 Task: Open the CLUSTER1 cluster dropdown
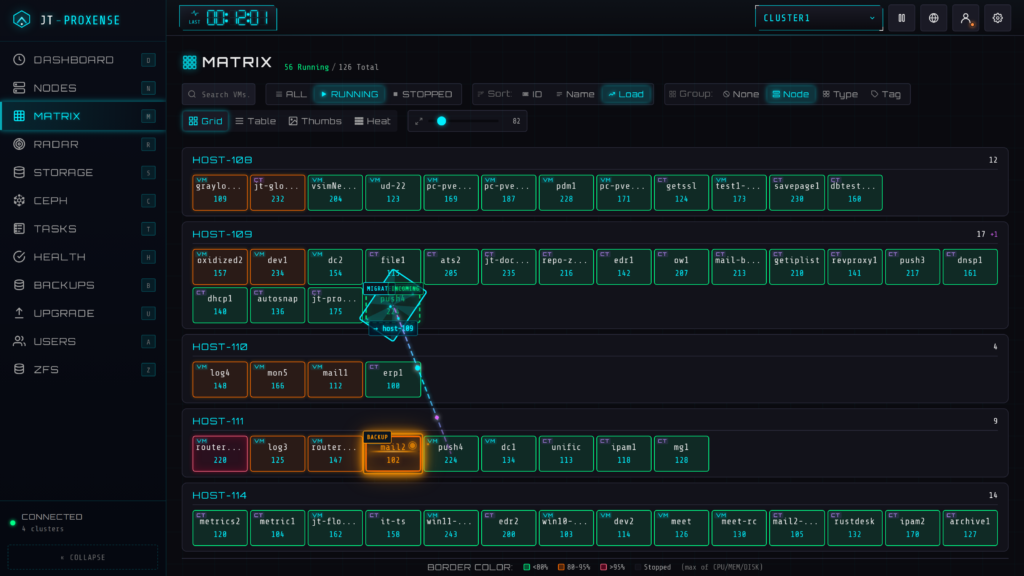819,18
